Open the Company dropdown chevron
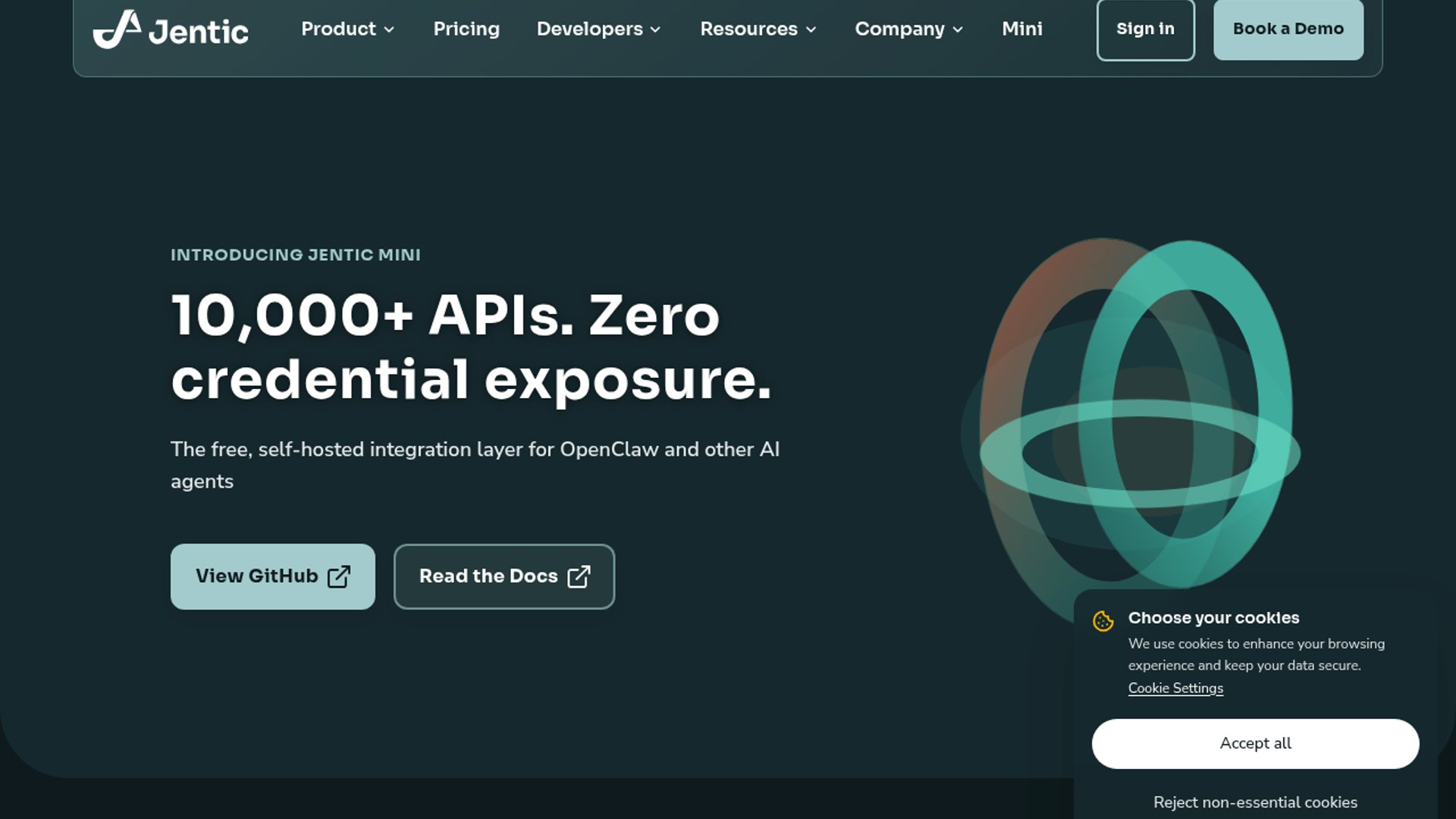1456x819 pixels. (x=958, y=30)
